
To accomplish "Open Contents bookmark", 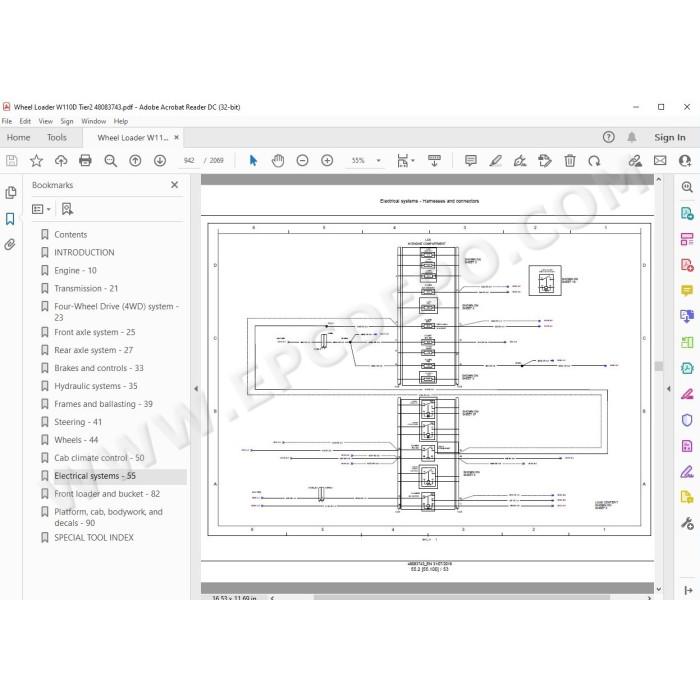I will click(x=71, y=234).
